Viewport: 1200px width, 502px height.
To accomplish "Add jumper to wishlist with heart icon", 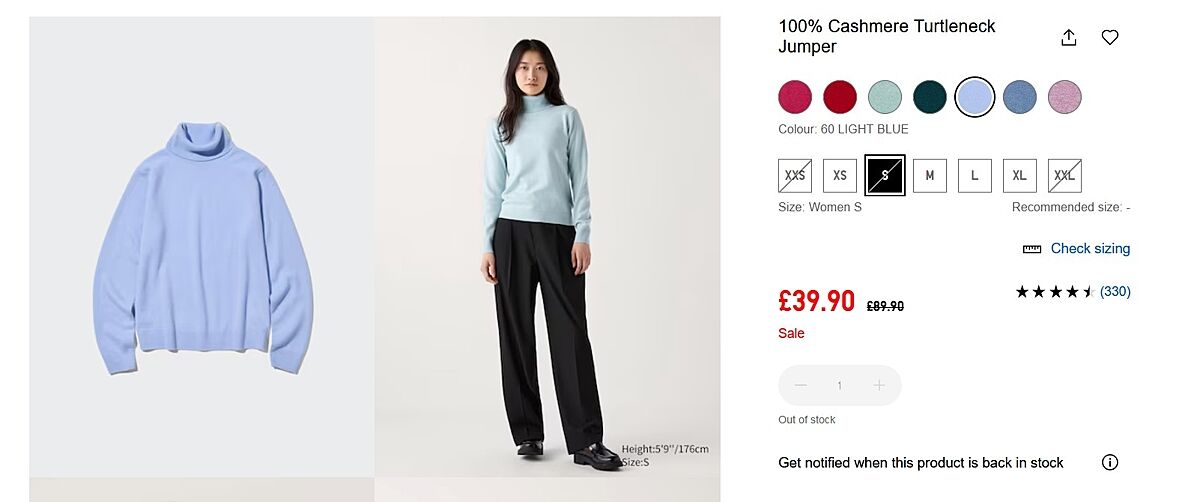I will [x=1110, y=37].
